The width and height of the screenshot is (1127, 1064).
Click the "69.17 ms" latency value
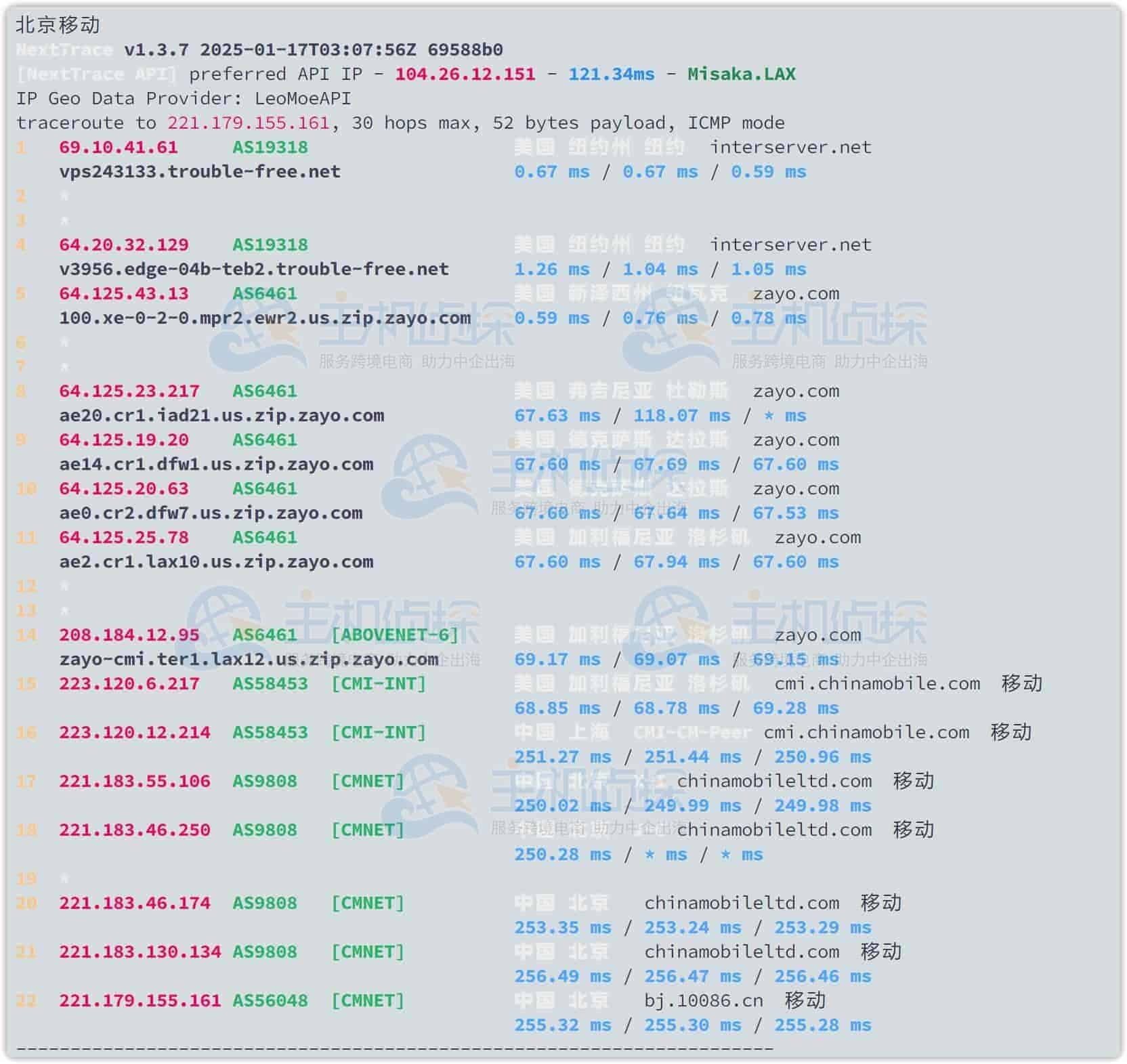[557, 659]
